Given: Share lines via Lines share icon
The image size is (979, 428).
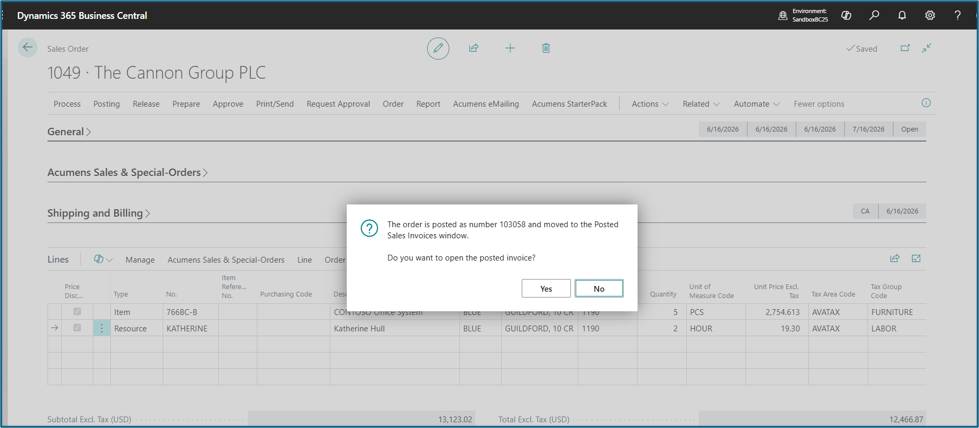Looking at the screenshot, I should [x=894, y=258].
